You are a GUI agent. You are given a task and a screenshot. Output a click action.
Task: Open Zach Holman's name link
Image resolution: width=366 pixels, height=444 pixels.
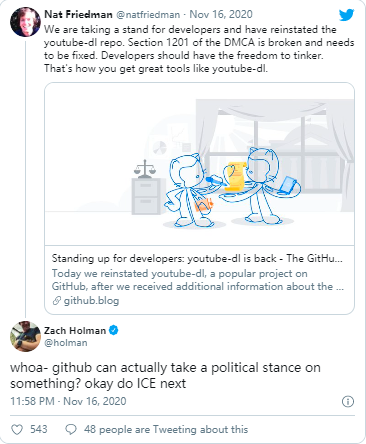pyautogui.click(x=75, y=330)
